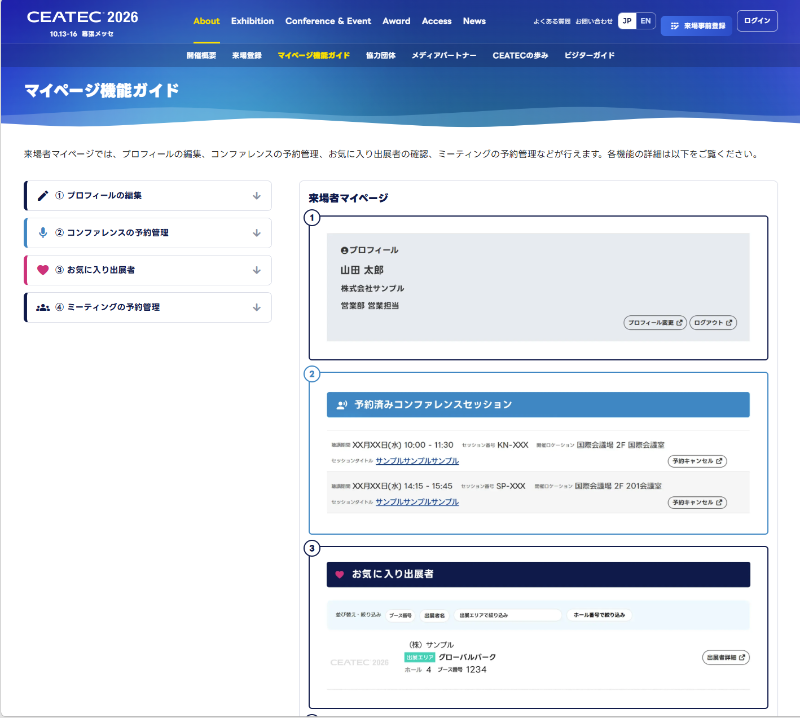Image resolution: width=800 pixels, height=718 pixels.
Task: Cancel reservation for KN-XXX session
Action: pos(697,461)
